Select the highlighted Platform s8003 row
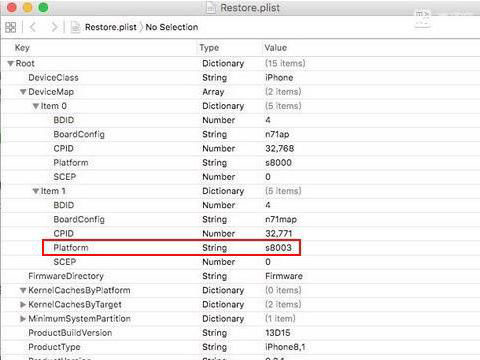Image resolution: width=480 pixels, height=360 pixels. click(x=172, y=248)
